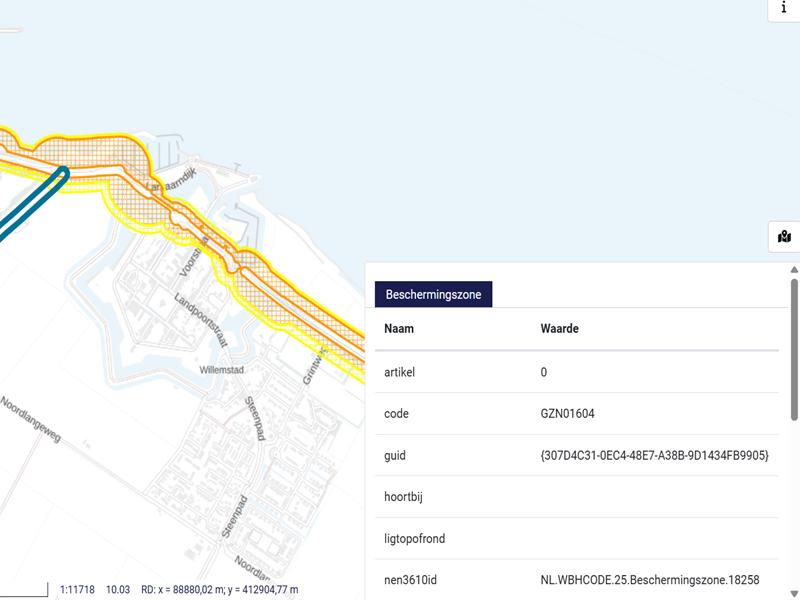Select the Beschermingszone tab

click(x=433, y=294)
